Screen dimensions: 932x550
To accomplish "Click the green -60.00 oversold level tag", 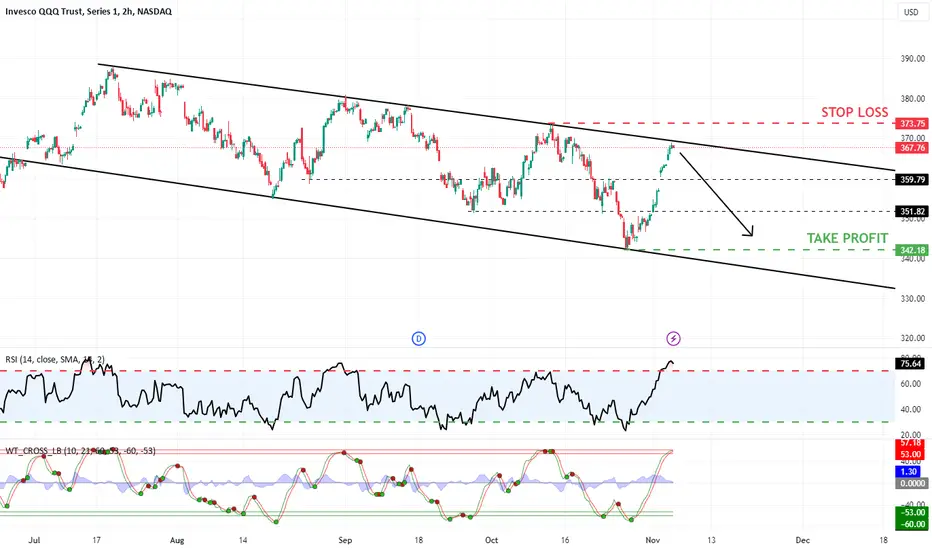I will (x=911, y=524).
